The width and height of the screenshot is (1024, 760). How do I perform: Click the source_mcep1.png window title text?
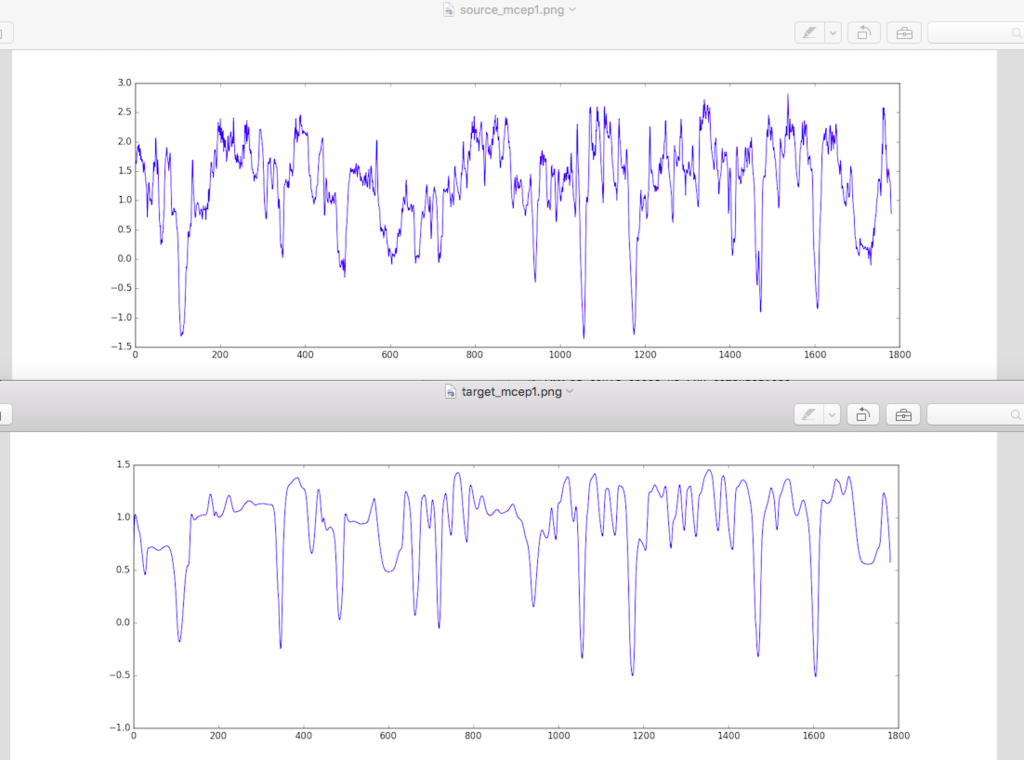pyautogui.click(x=512, y=10)
